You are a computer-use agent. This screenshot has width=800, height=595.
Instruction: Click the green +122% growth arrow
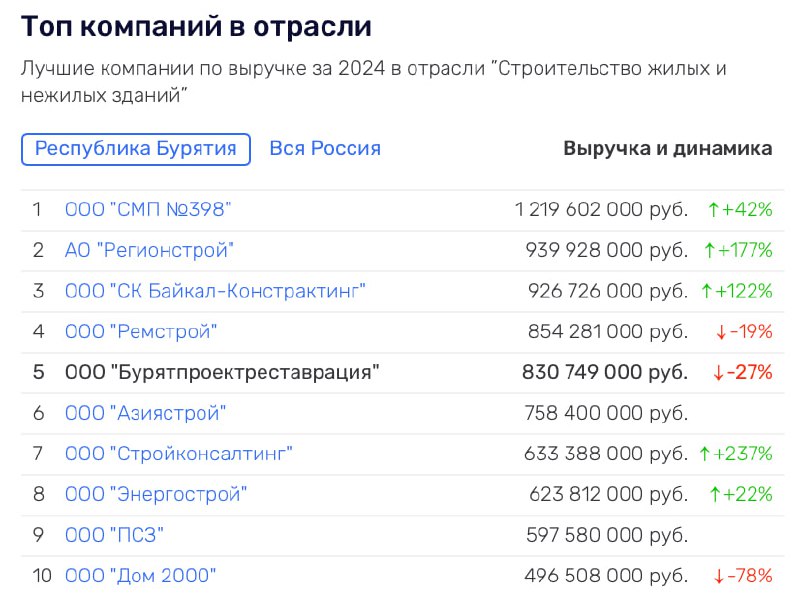click(x=707, y=291)
